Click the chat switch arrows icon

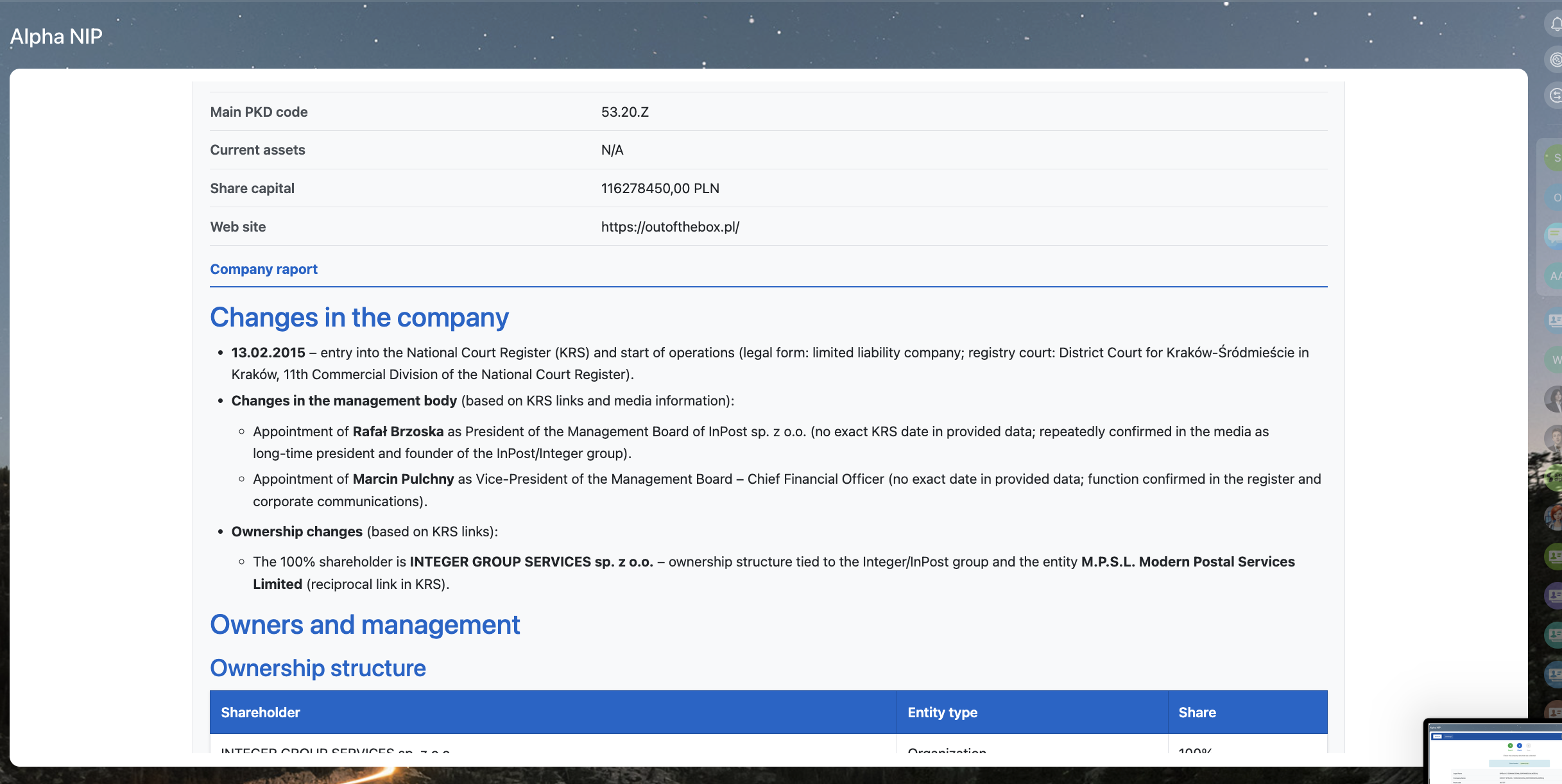(x=1555, y=96)
